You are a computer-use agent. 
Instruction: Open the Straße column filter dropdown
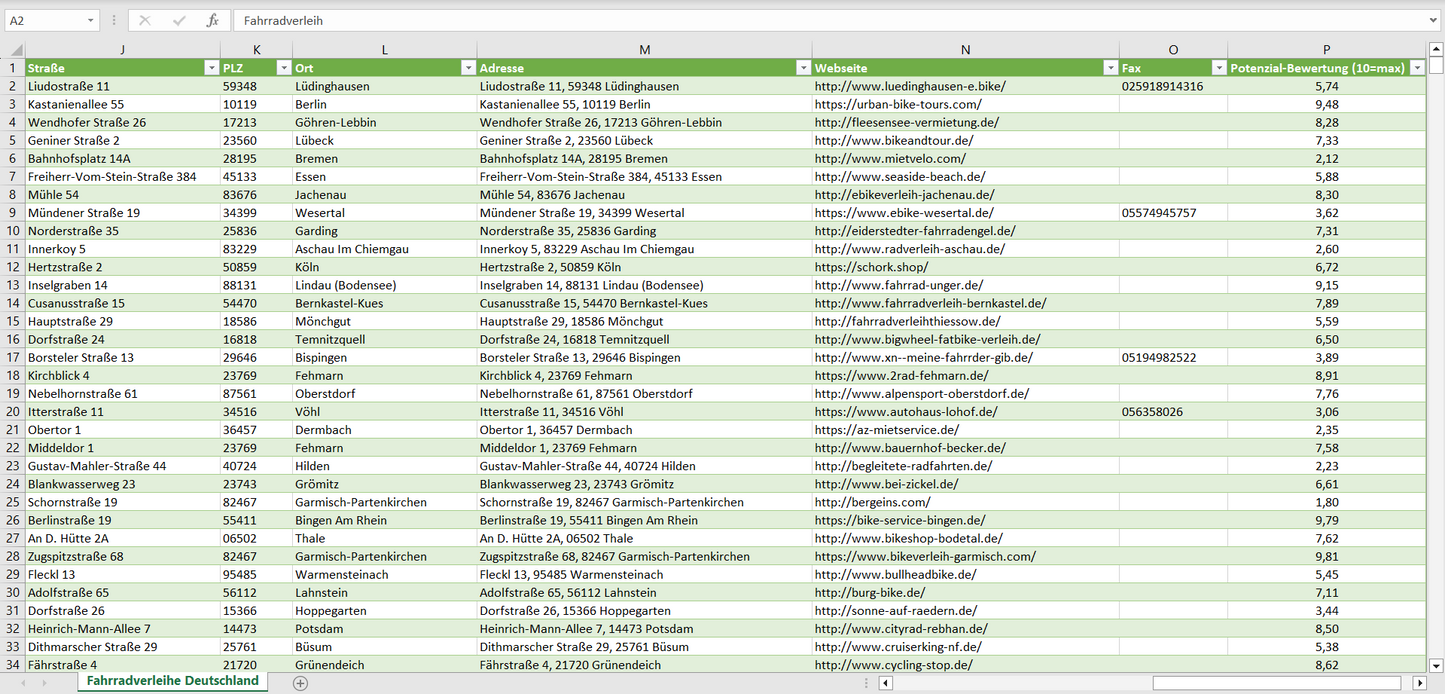pyautogui.click(x=210, y=68)
